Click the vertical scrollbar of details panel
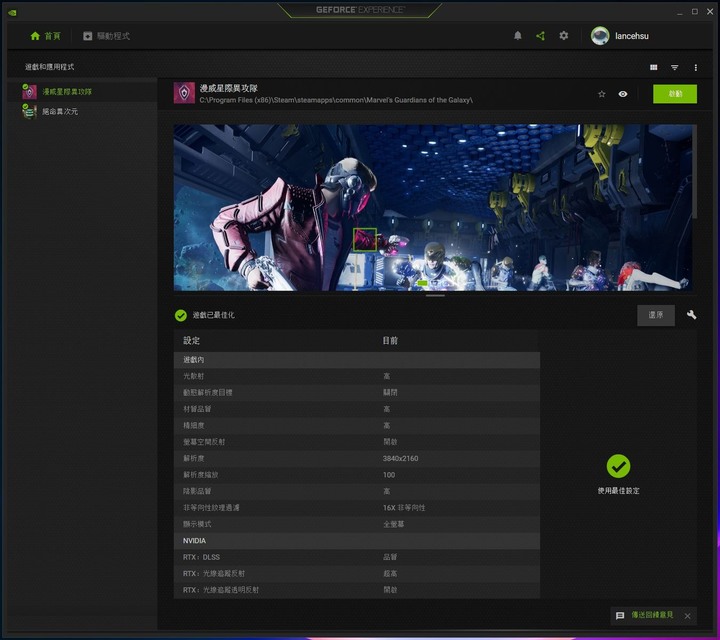The image size is (720, 640). point(695,172)
